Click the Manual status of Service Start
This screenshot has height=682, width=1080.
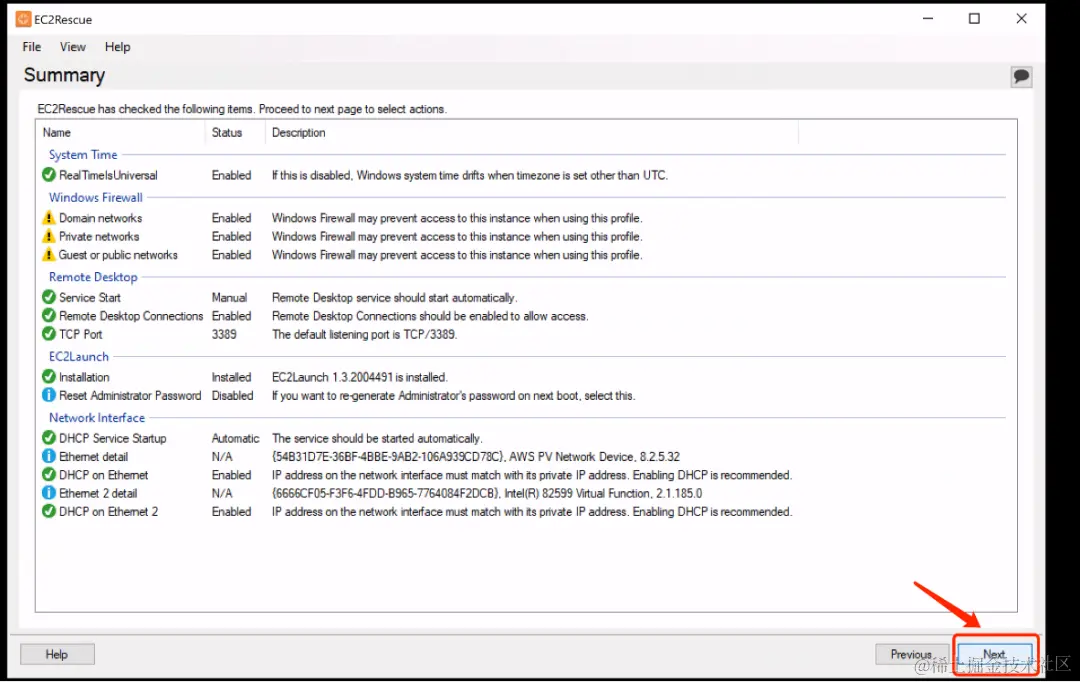click(x=229, y=298)
